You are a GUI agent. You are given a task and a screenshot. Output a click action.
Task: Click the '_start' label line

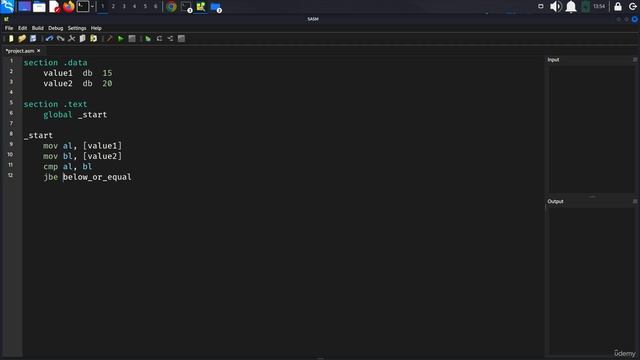click(38, 136)
